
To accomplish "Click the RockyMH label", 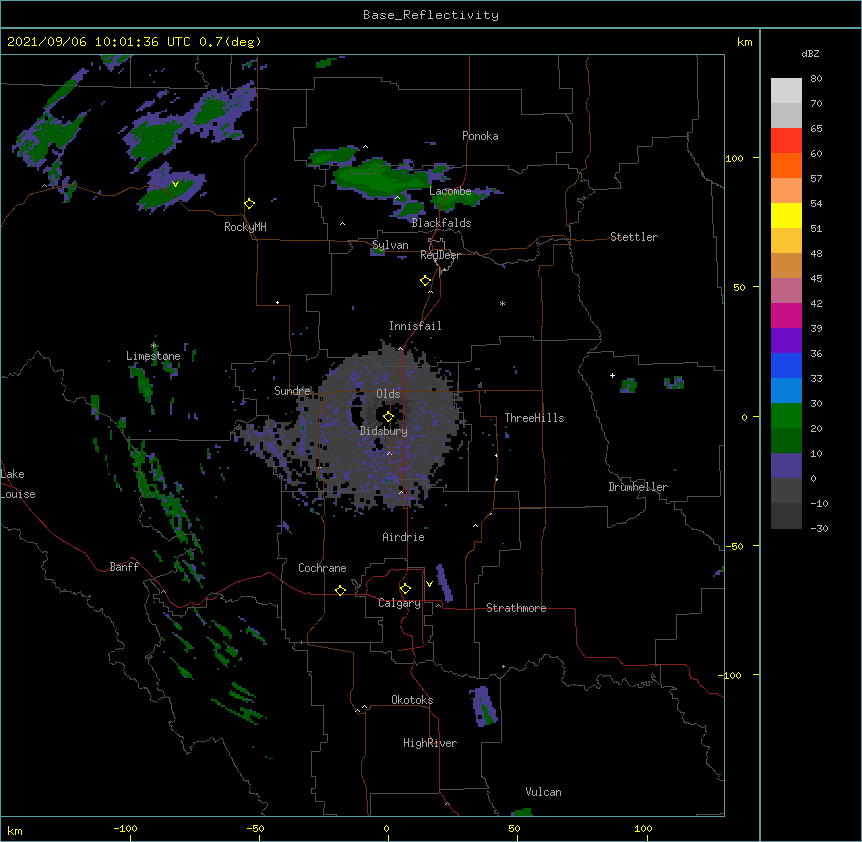I will (245, 227).
